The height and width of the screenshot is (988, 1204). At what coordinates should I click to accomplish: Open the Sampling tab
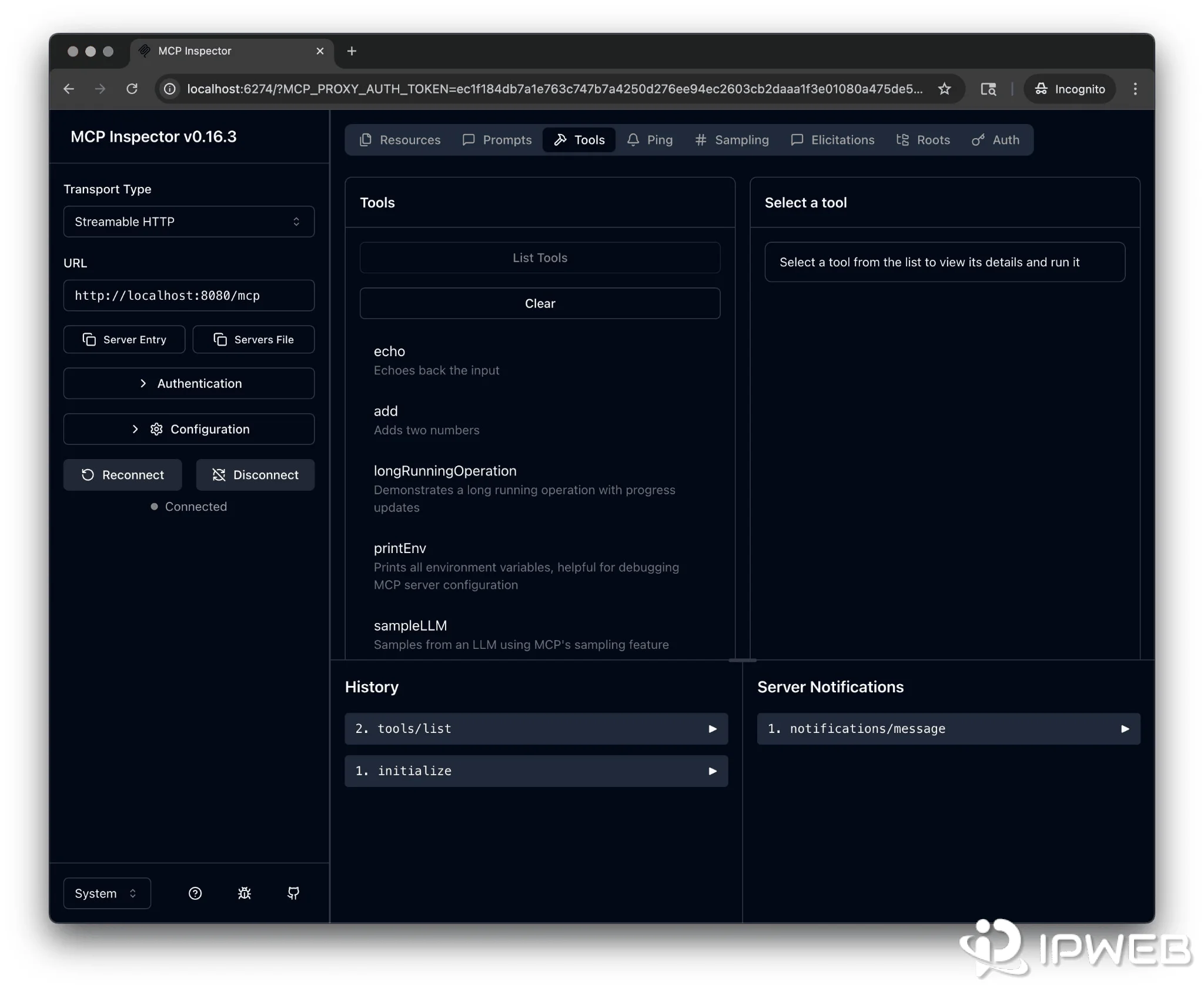732,140
